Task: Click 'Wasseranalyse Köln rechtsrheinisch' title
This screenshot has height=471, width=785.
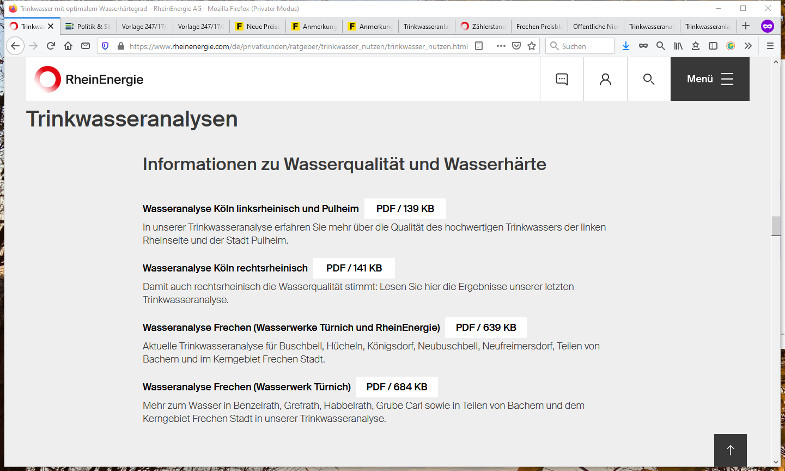Action: click(x=225, y=268)
